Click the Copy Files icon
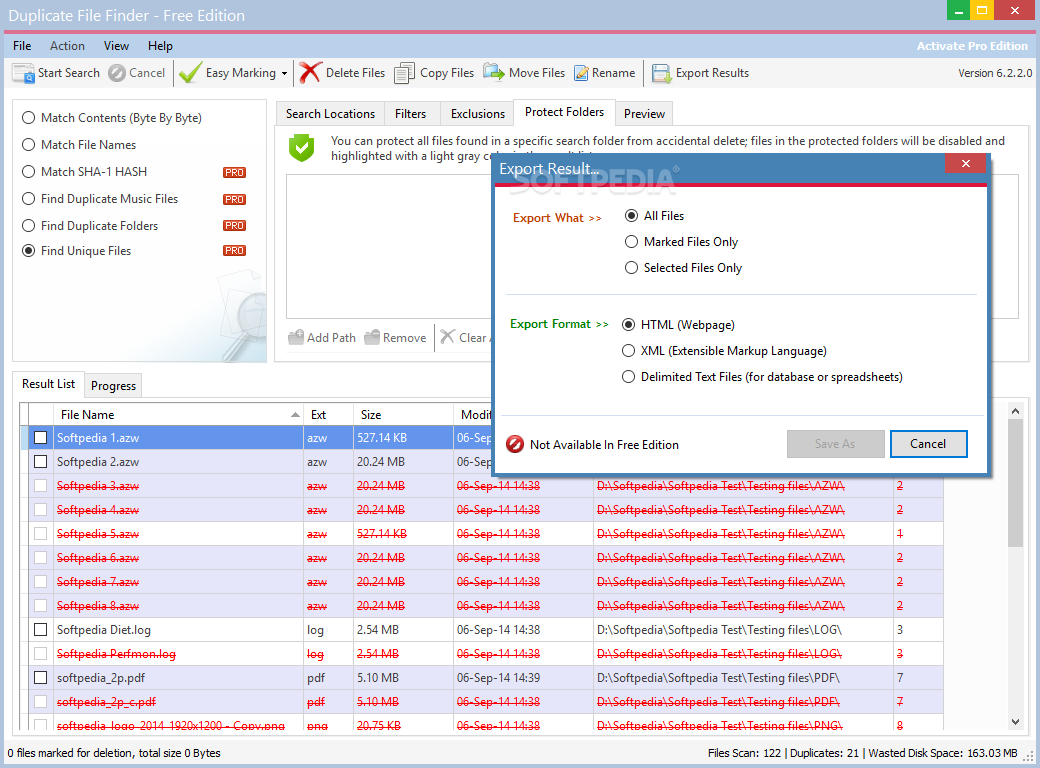1040x768 pixels. pos(405,73)
